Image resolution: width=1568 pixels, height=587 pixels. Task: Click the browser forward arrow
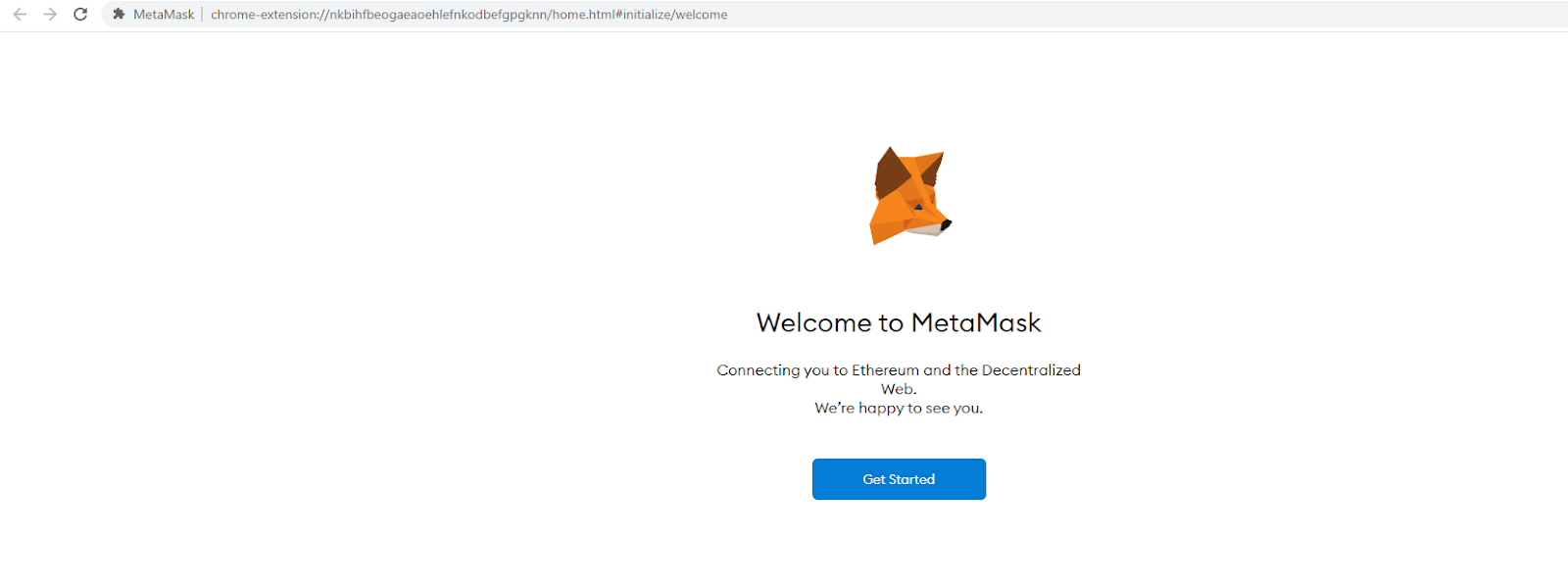(x=50, y=15)
